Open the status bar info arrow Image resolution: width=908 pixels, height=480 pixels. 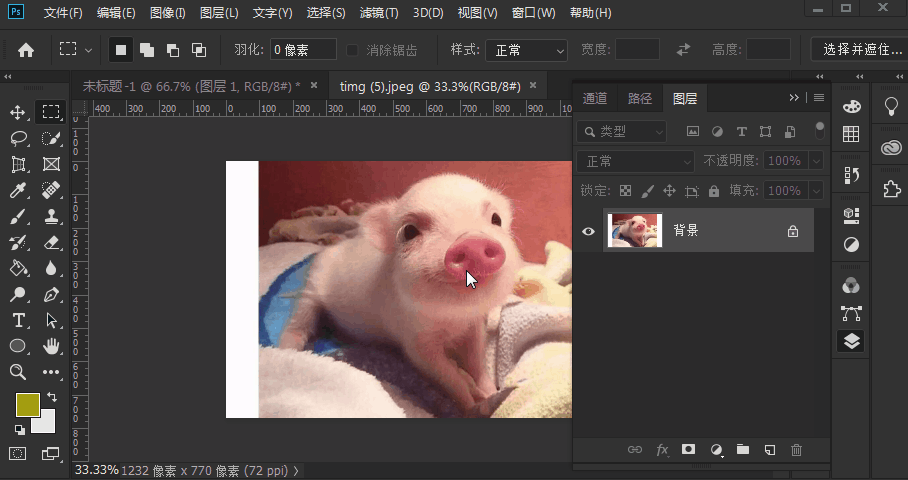click(x=296, y=471)
